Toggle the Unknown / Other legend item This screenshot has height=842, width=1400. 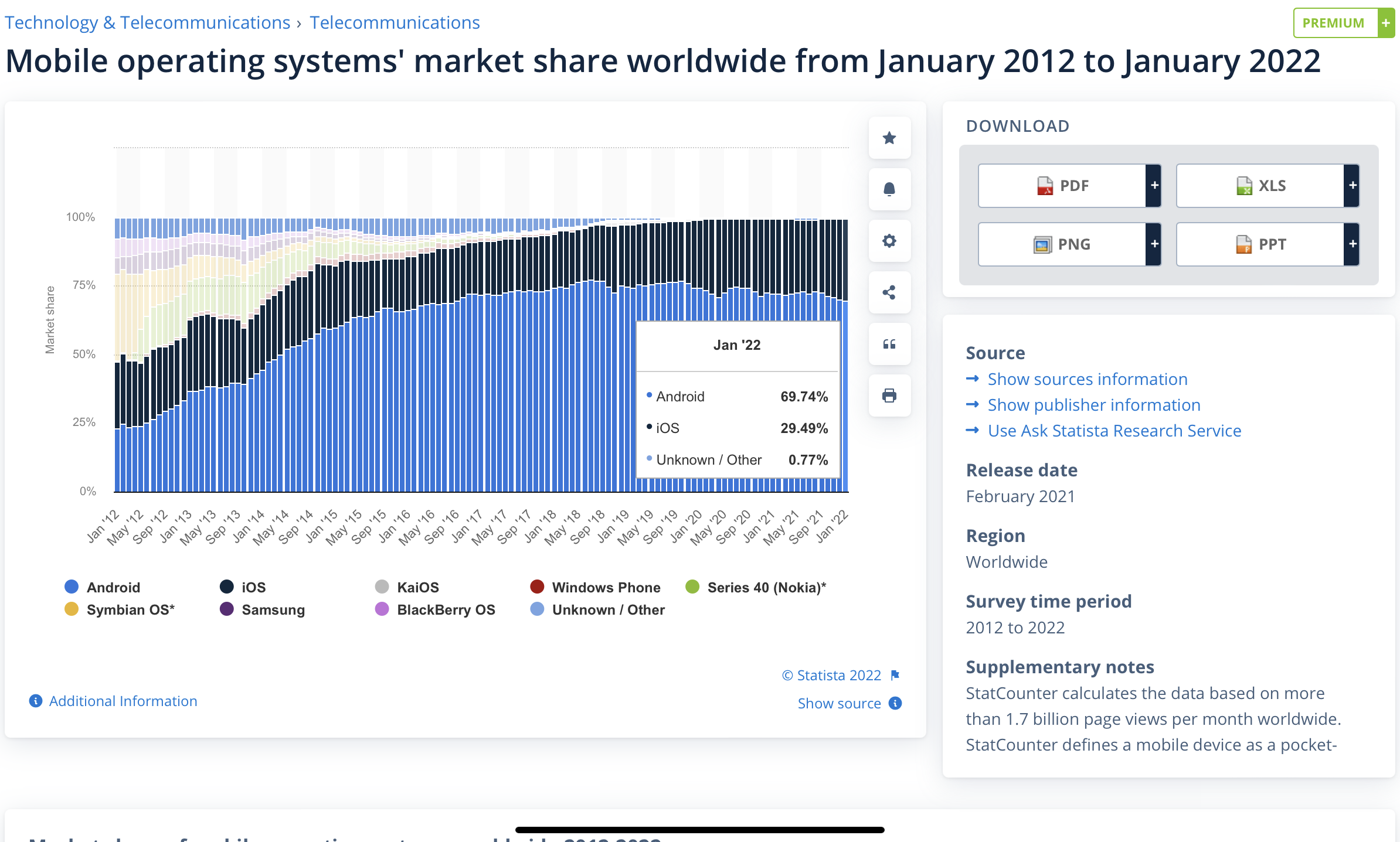tap(597, 609)
